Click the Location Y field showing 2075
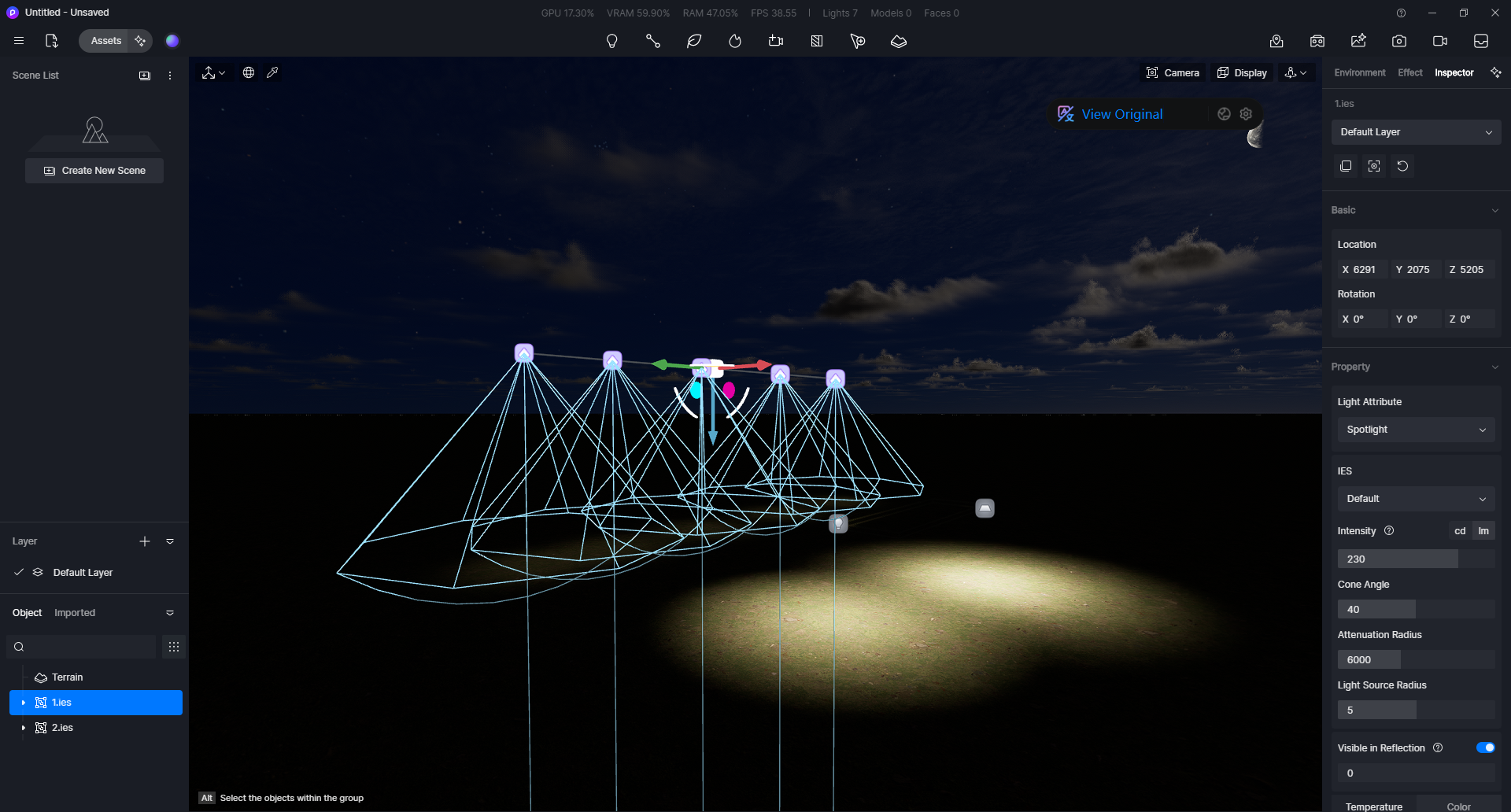Viewport: 1511px width, 812px height. [1417, 269]
